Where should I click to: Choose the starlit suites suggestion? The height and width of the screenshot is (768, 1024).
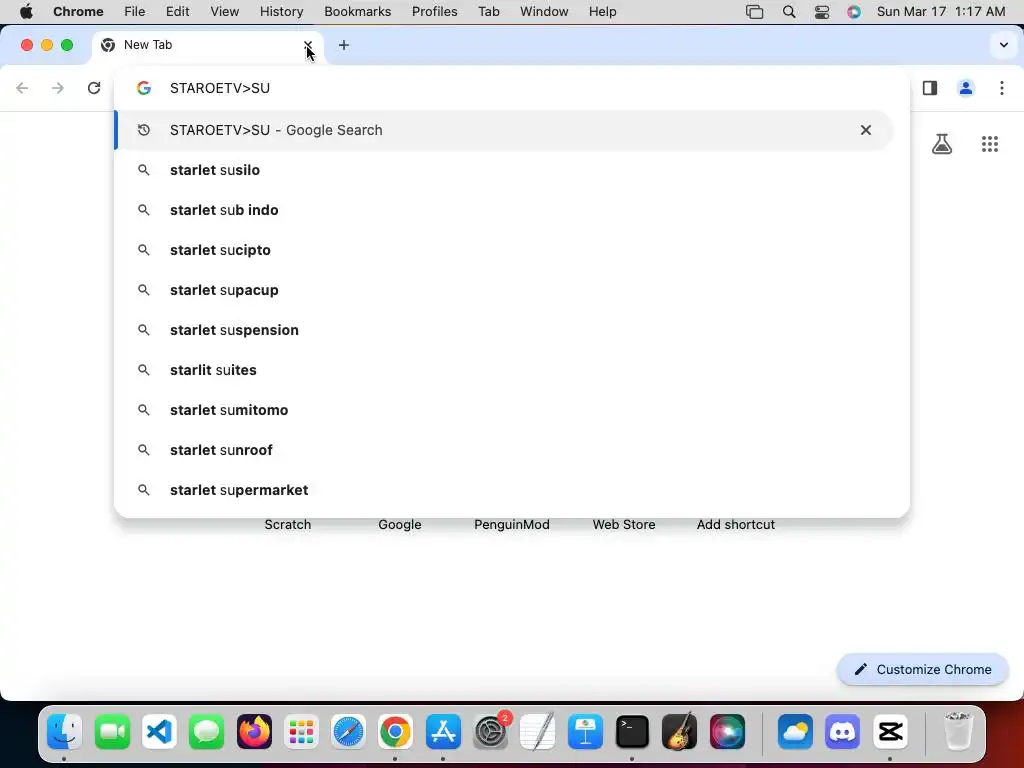(x=504, y=370)
